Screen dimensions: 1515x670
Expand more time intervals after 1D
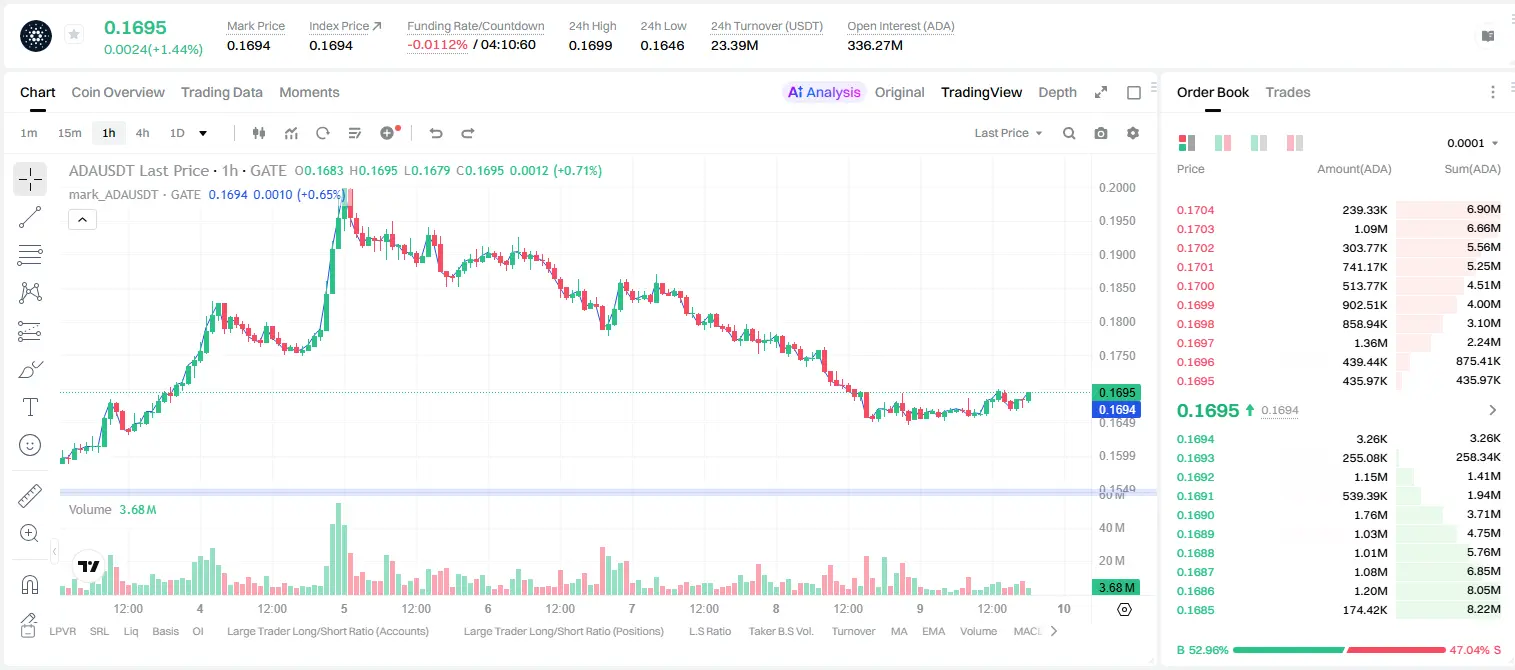[203, 133]
